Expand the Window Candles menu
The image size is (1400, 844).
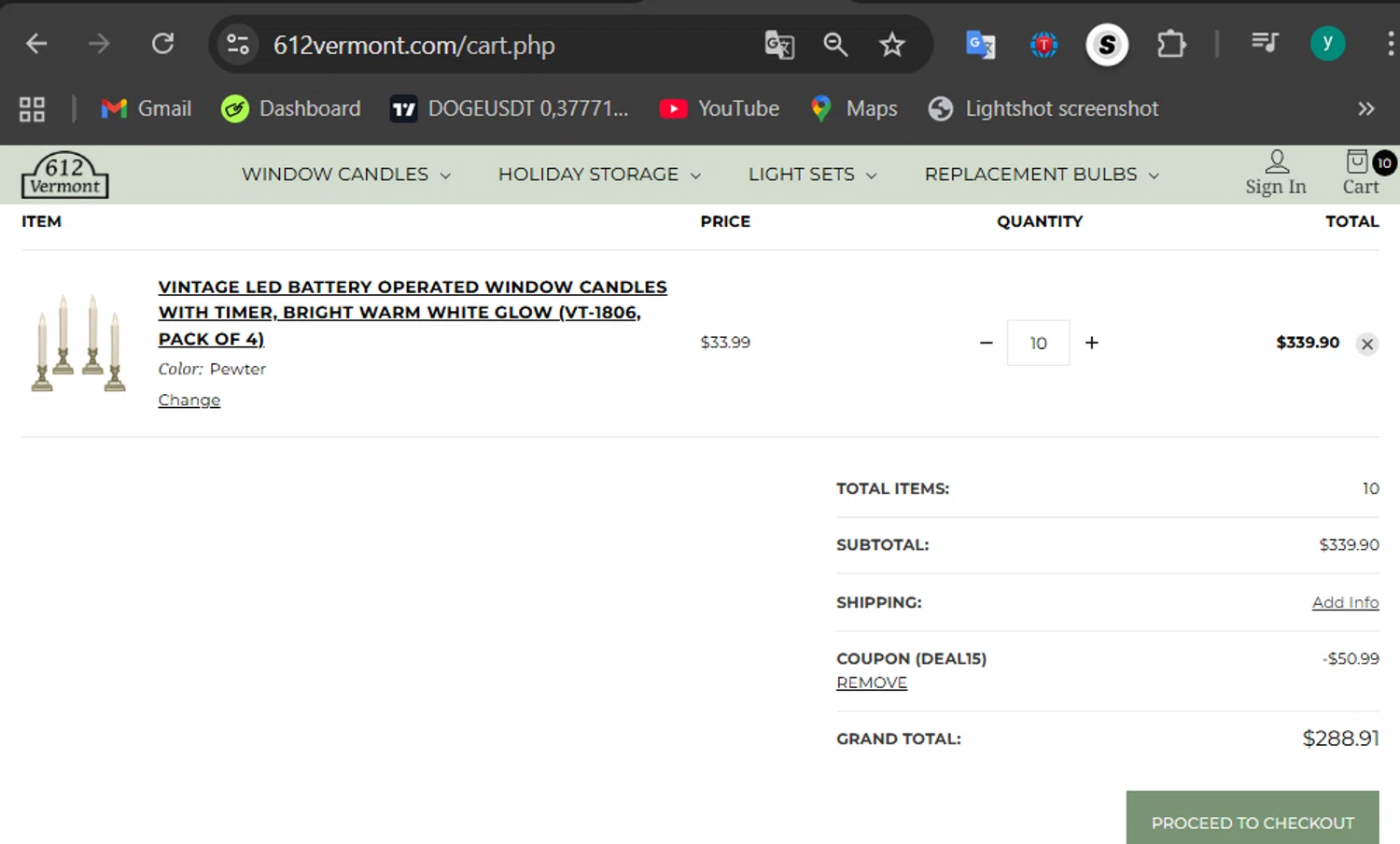pos(346,175)
